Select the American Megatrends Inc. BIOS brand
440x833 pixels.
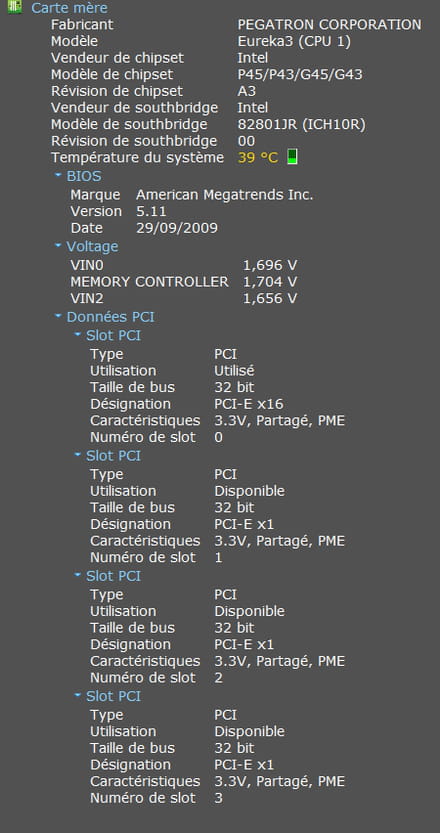click(225, 195)
